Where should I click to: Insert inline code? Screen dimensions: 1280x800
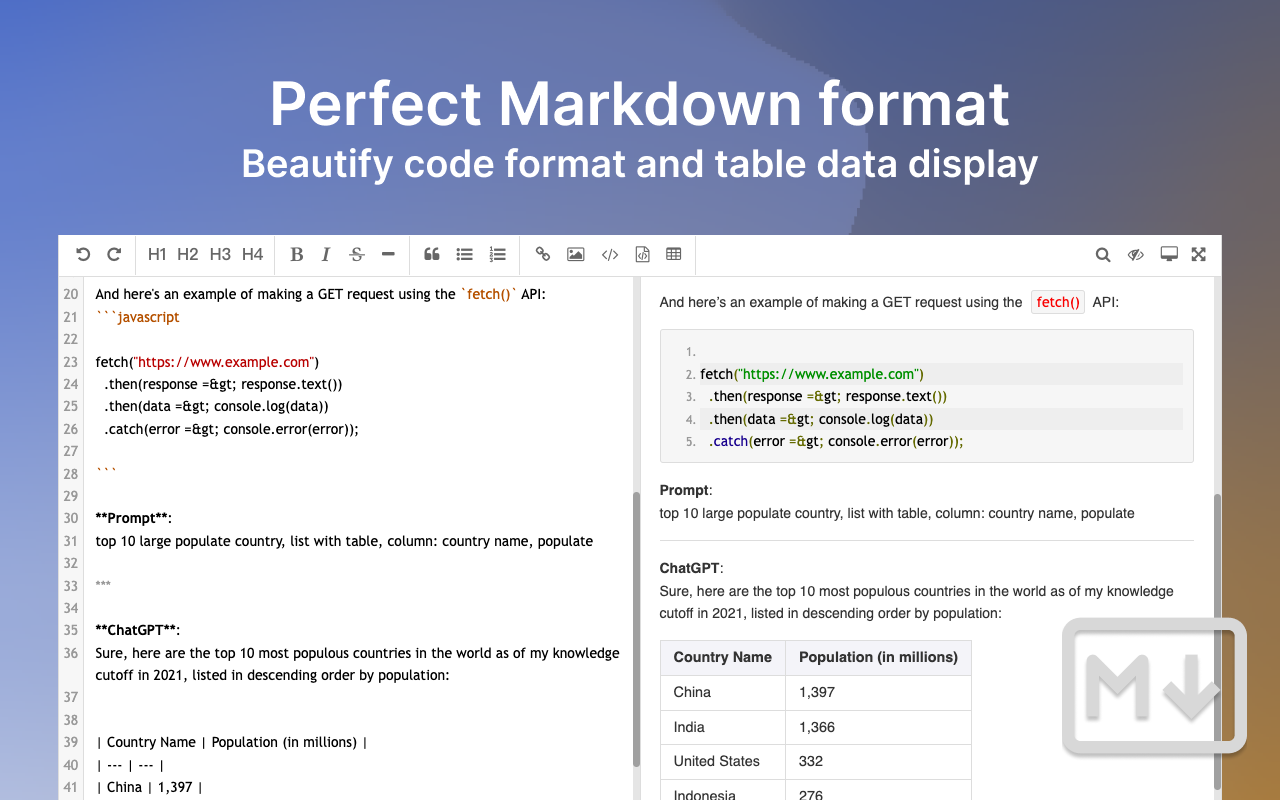tap(610, 255)
